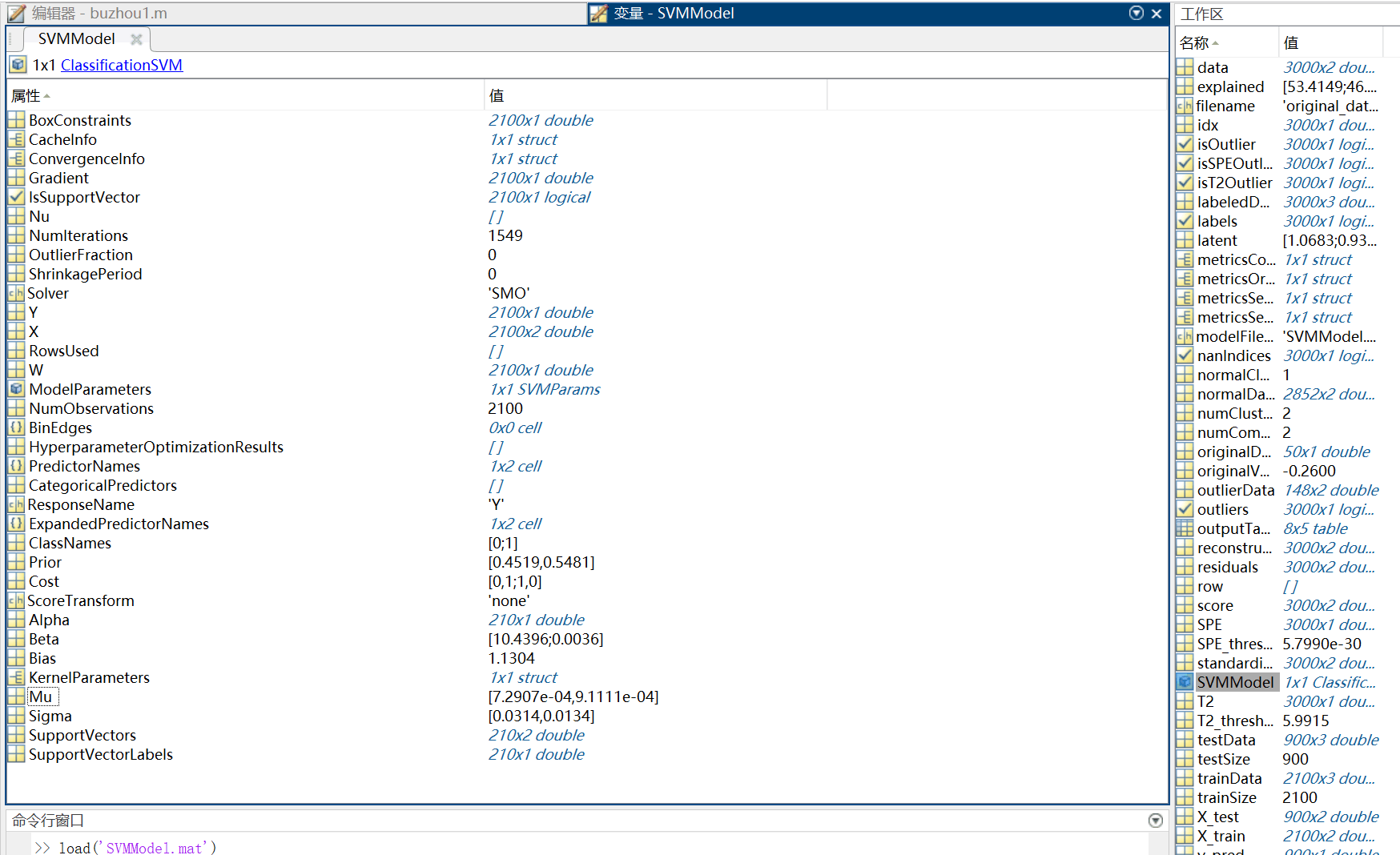This screenshot has height=855, width=1400.
Task: Click the outputTable table icon in workspace
Action: coord(1185,529)
